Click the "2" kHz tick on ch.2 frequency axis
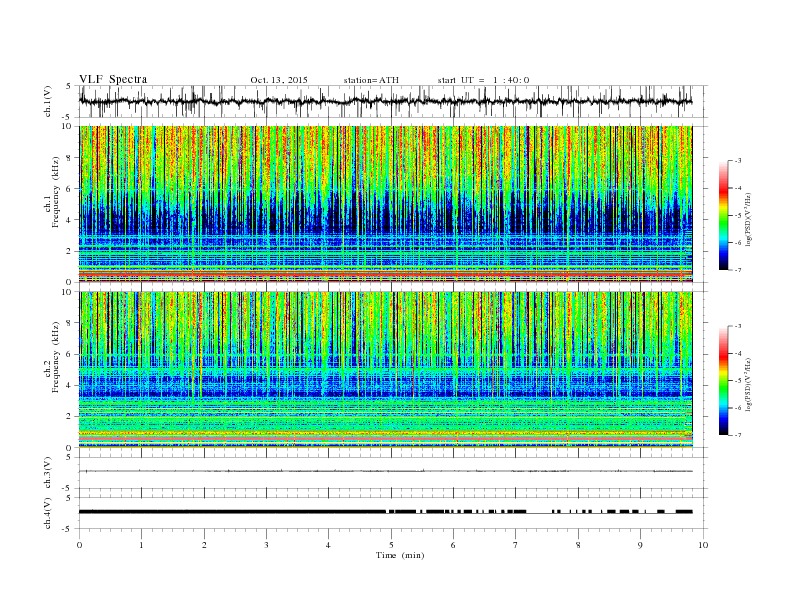This screenshot has height=612, width=792. point(70,417)
